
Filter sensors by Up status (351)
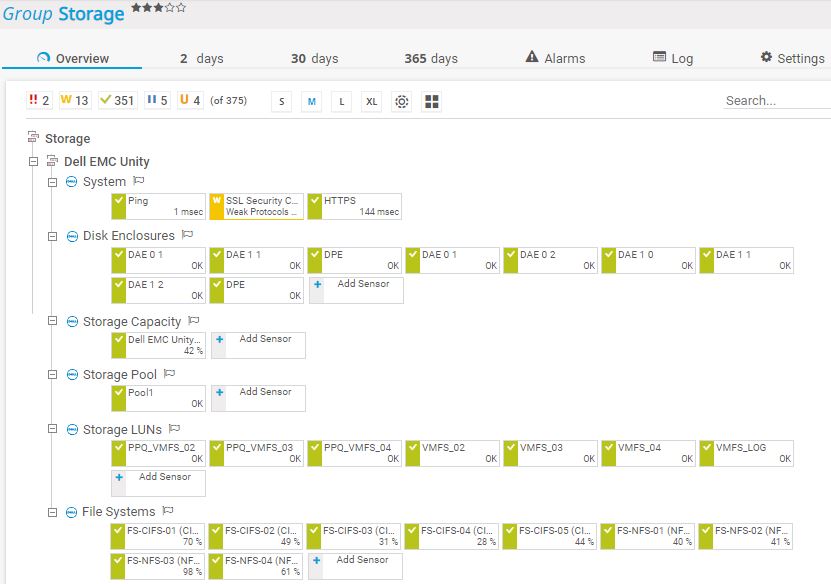coord(117,100)
